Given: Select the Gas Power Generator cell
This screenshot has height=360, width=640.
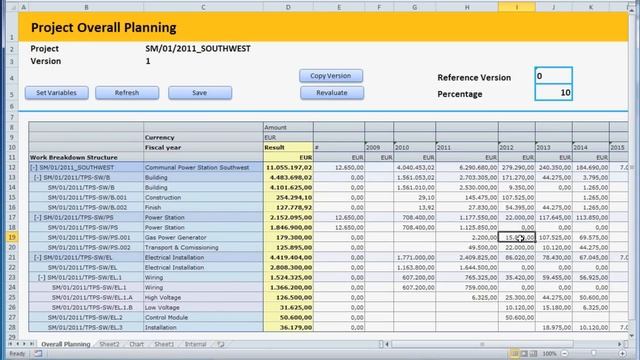Looking at the screenshot, I should 203,238.
